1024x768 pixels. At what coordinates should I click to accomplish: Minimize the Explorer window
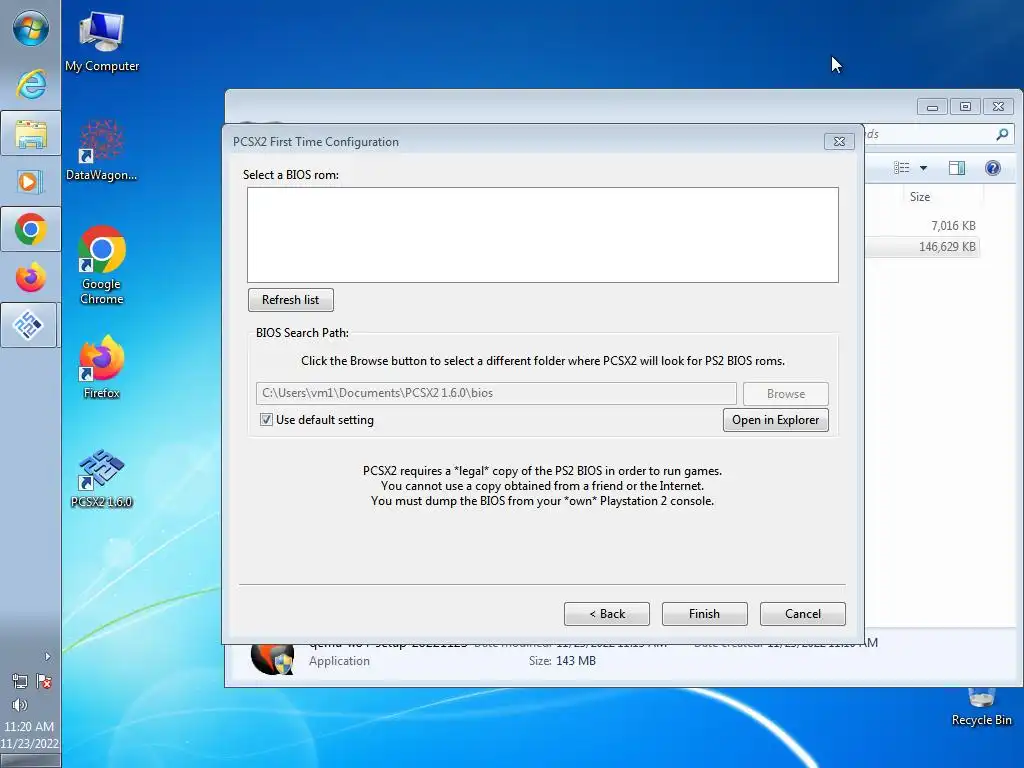pyautogui.click(x=933, y=106)
